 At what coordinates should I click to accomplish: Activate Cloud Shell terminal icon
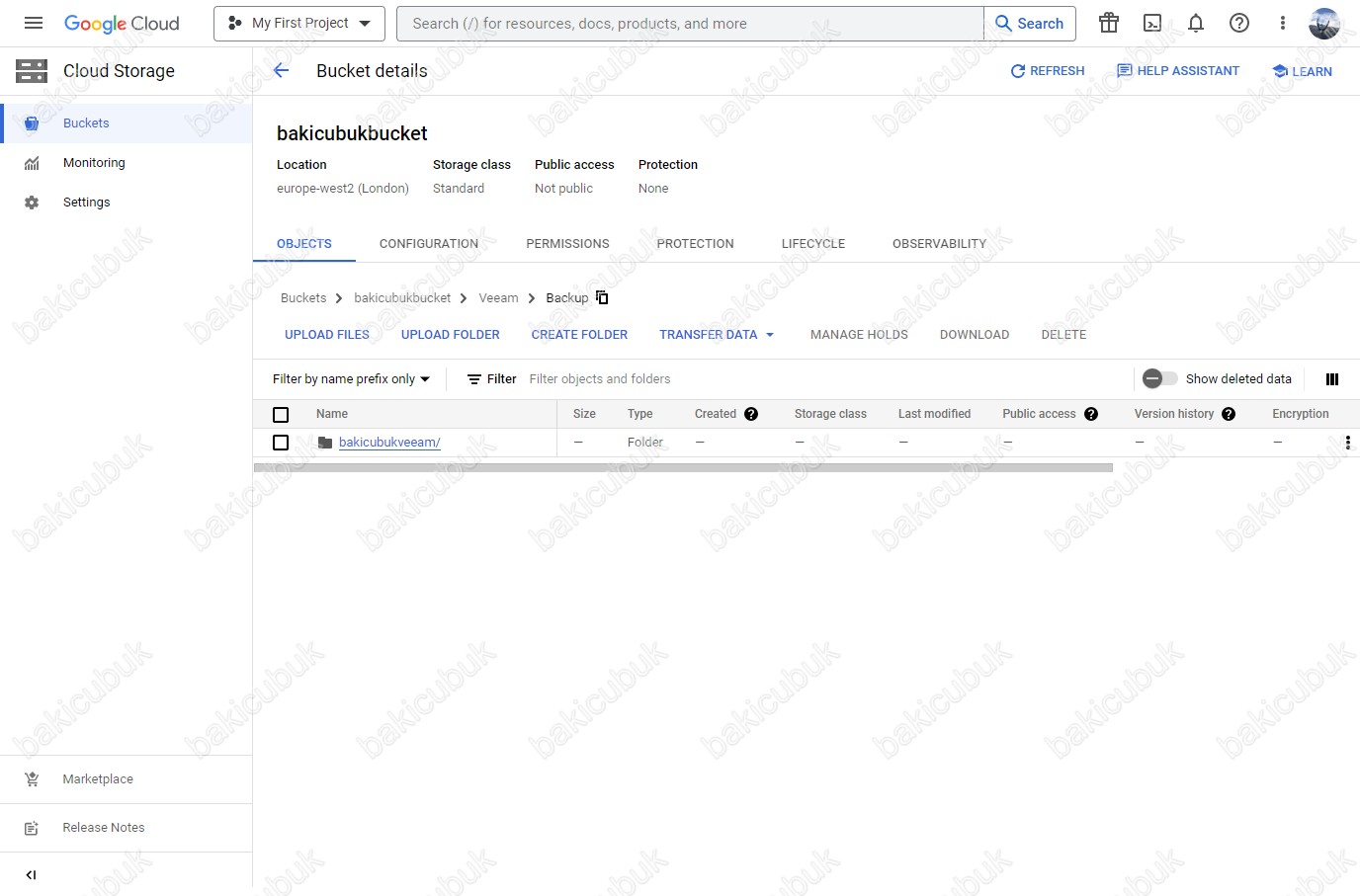click(1152, 23)
